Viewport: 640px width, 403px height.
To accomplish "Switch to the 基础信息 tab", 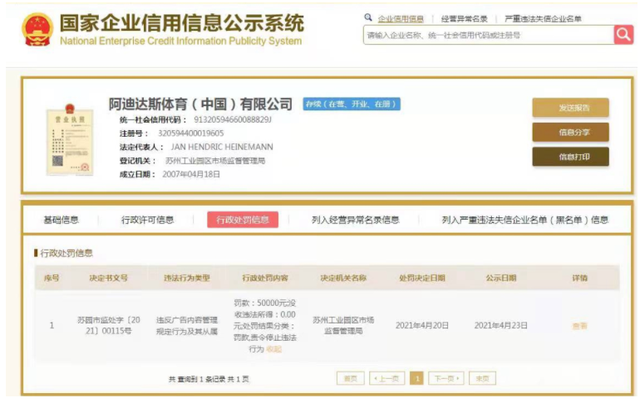I will (x=61, y=220).
